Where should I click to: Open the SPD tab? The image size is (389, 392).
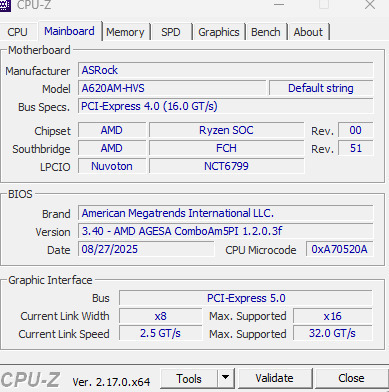coord(171,32)
